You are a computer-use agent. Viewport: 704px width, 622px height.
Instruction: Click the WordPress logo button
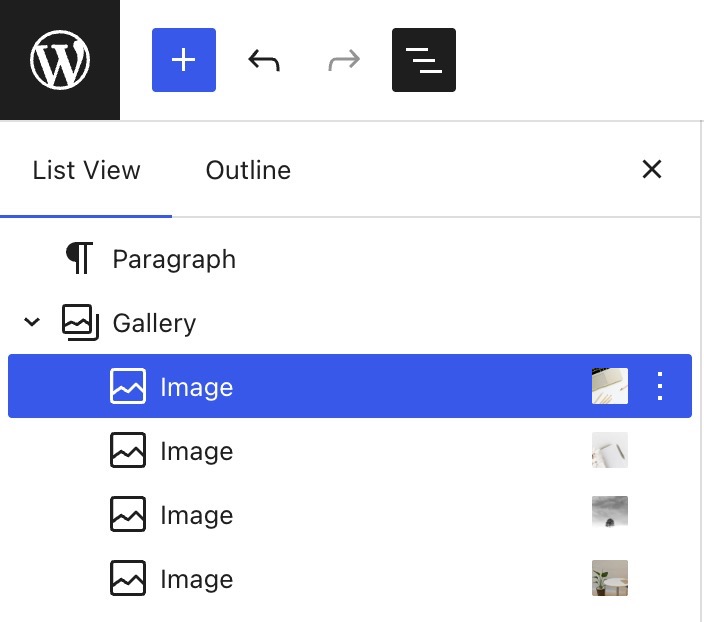(x=60, y=60)
